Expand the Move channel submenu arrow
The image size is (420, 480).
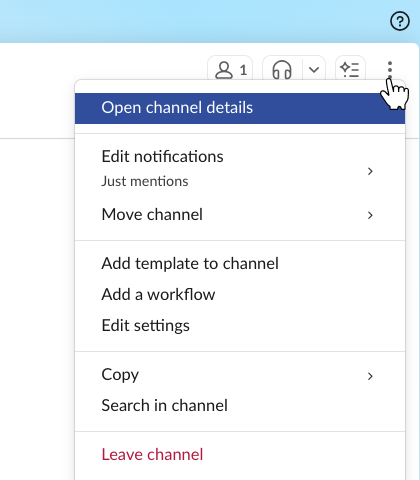[x=370, y=215]
